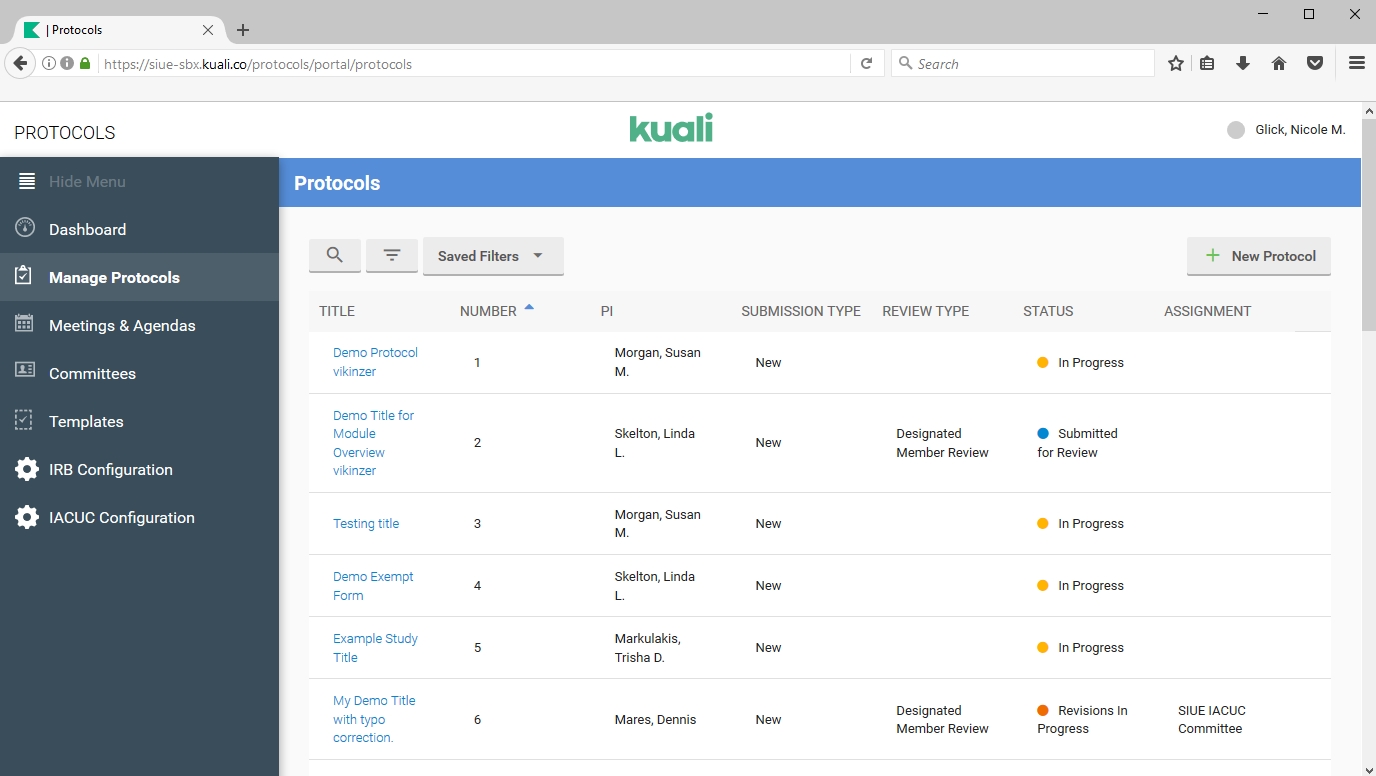Click the Committees ID card icon
The width and height of the screenshot is (1376, 776).
[26, 372]
